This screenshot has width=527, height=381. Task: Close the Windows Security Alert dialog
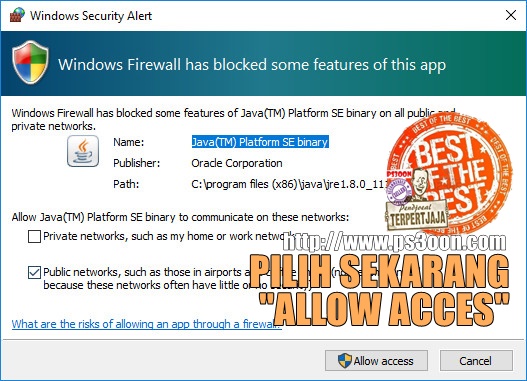(511, 15)
